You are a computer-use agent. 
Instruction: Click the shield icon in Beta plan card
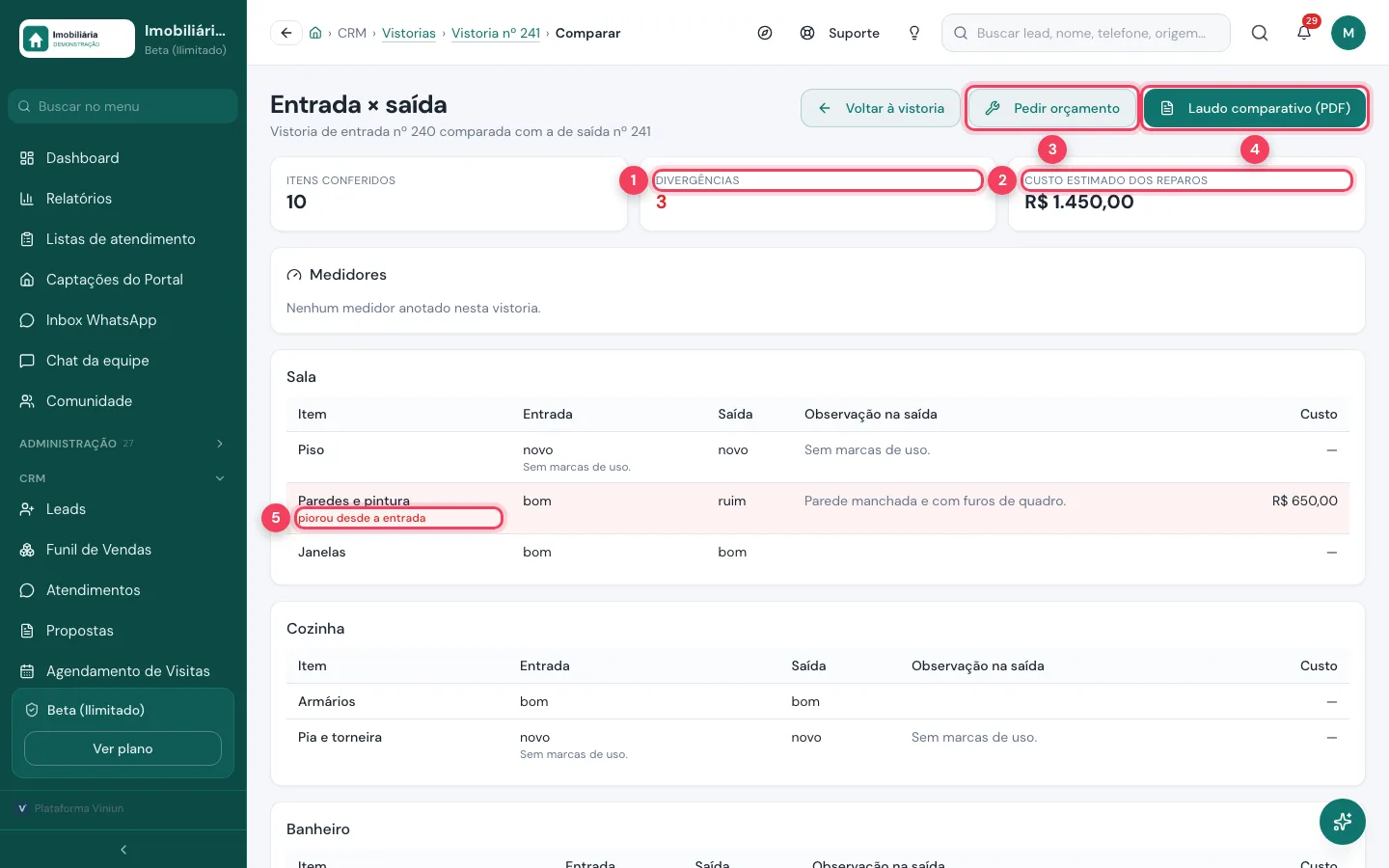(x=32, y=710)
